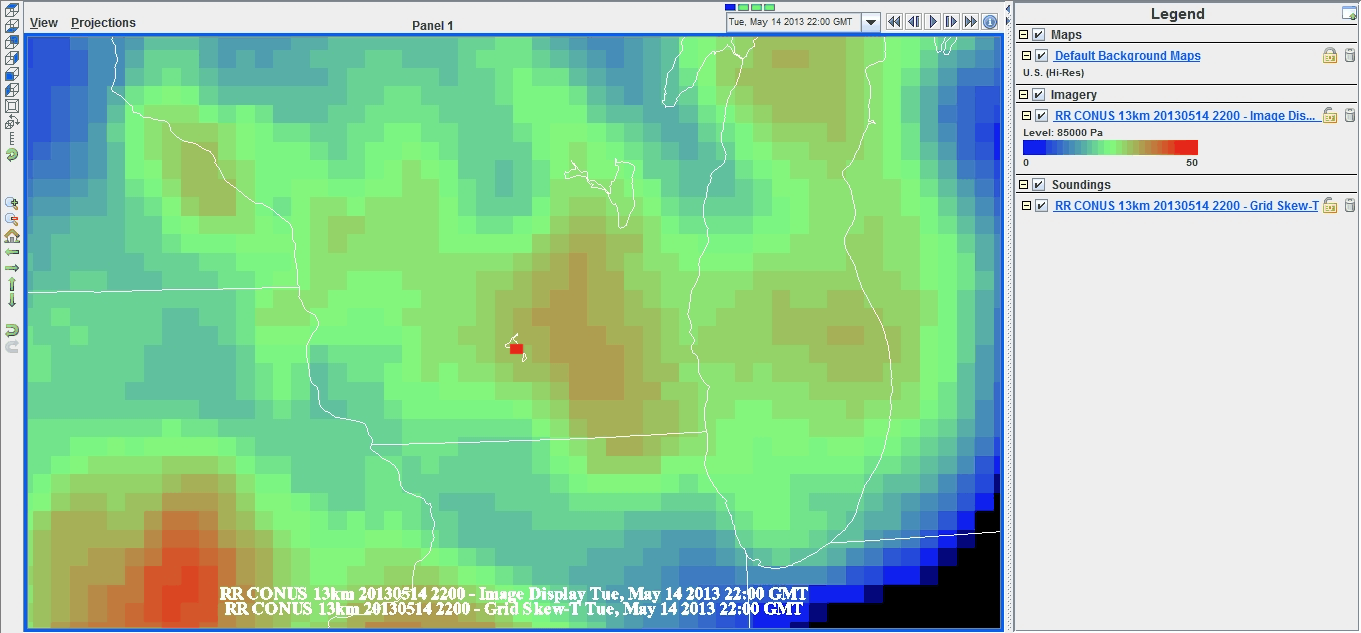Collapse the Grid Skew-T legend entry
This screenshot has height=633, width=1361.
(1027, 206)
